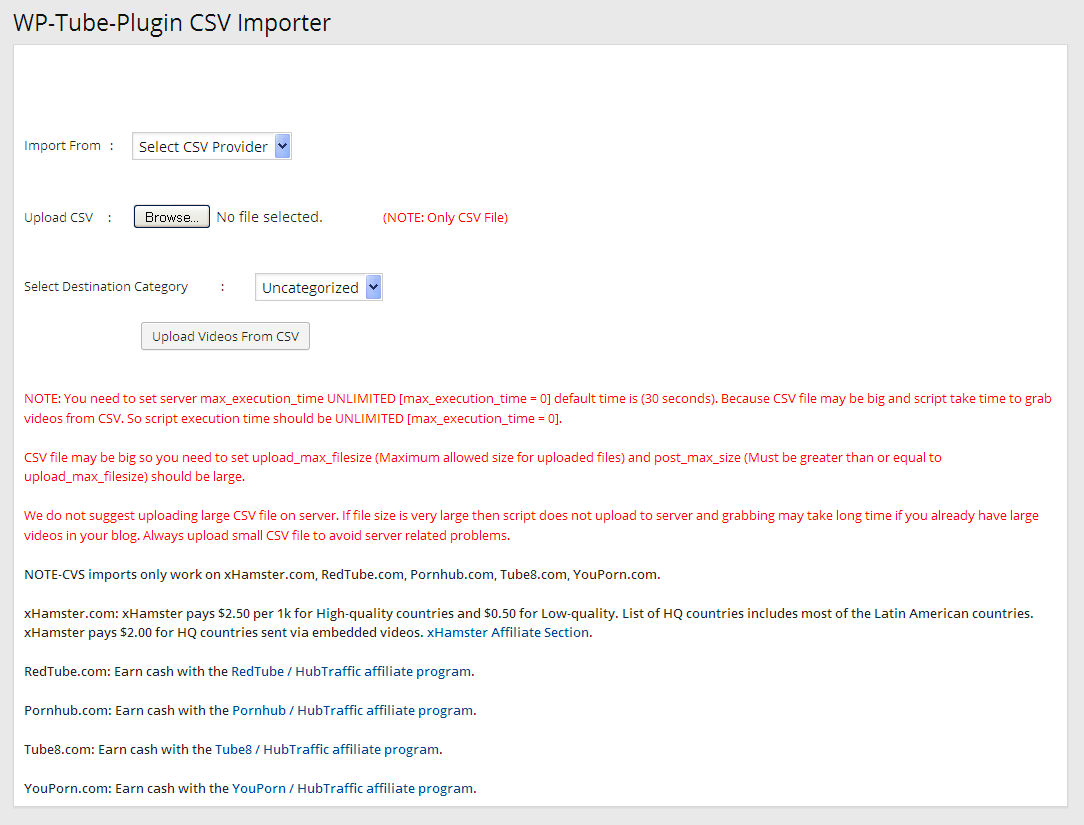Click the '(NOTE: Only CSV File)' notice
Screen dimensions: 1084x825
pos(445,217)
